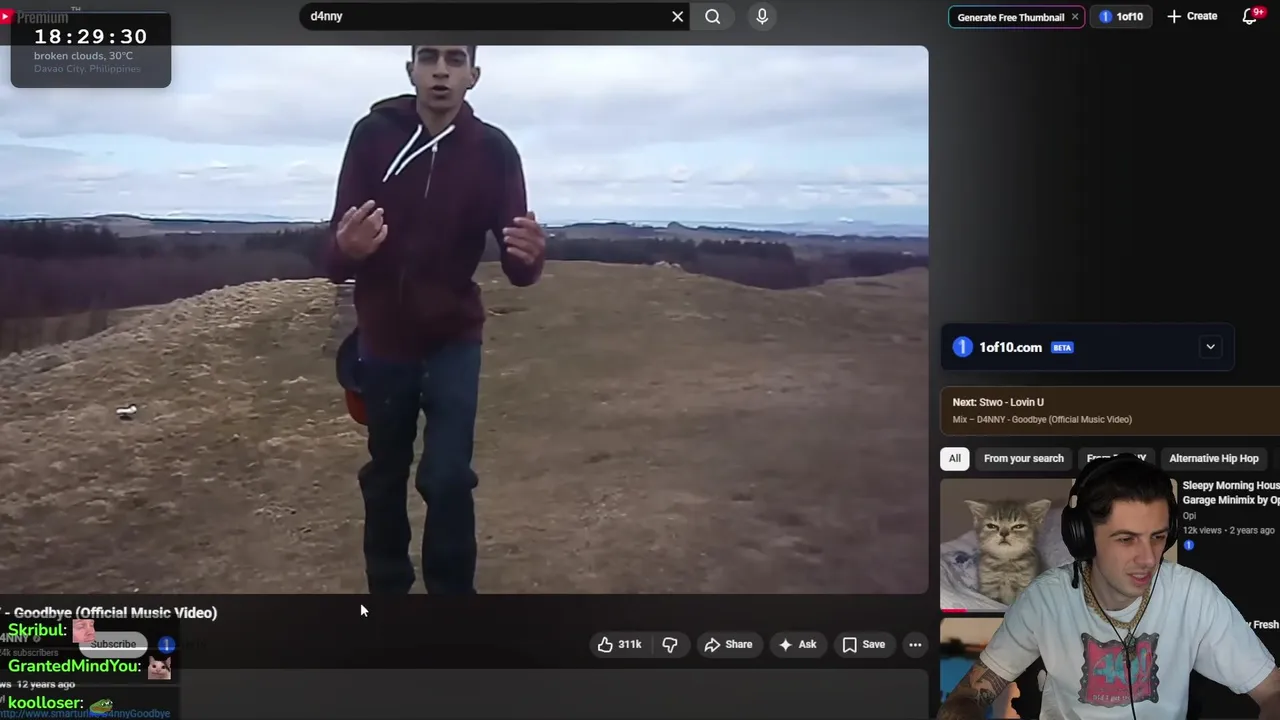Viewport: 1280px width, 720px height.
Task: Click the Ask button
Action: click(x=797, y=645)
